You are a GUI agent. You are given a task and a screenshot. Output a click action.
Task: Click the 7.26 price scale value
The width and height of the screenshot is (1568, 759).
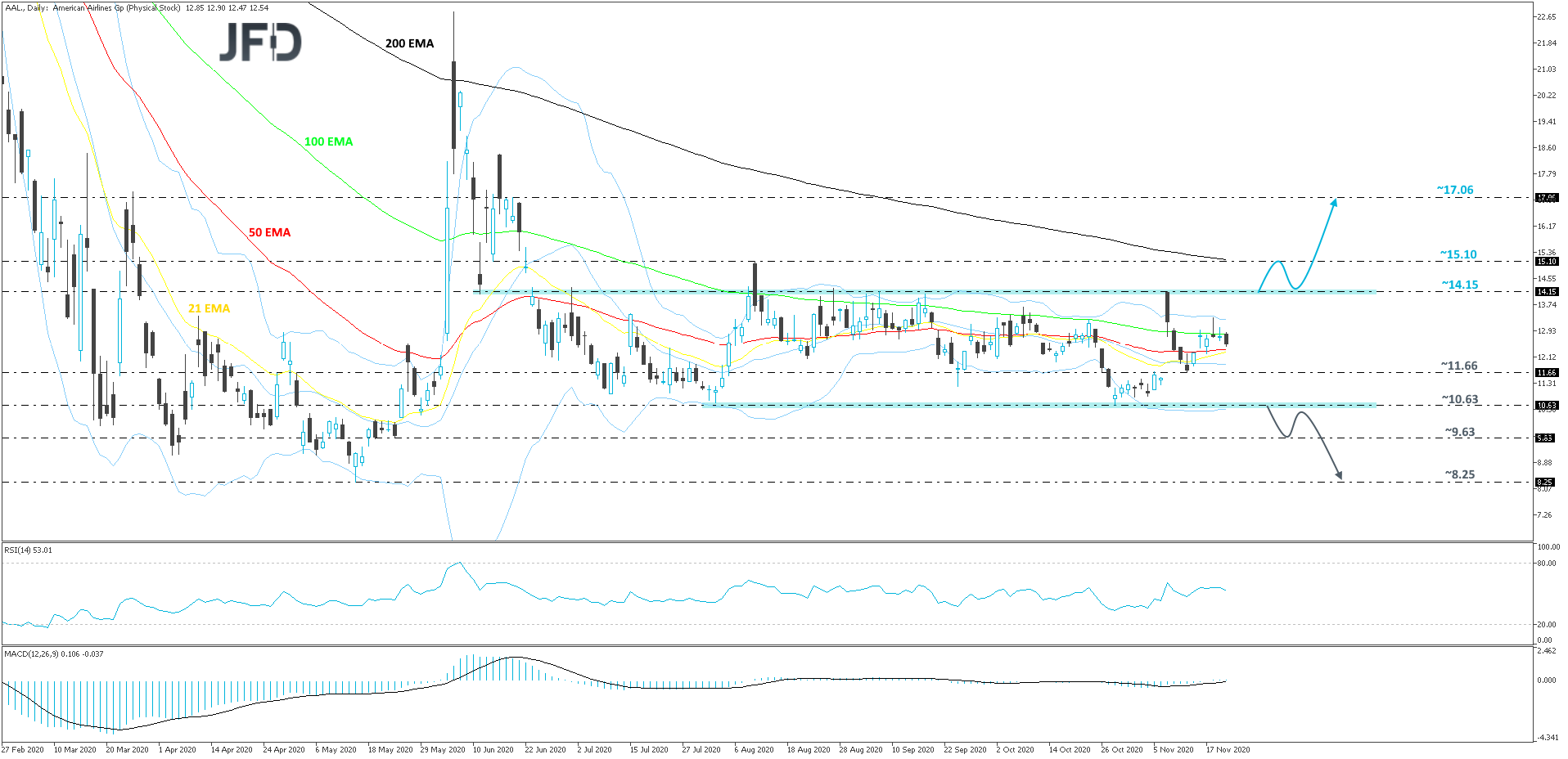coord(1544,514)
